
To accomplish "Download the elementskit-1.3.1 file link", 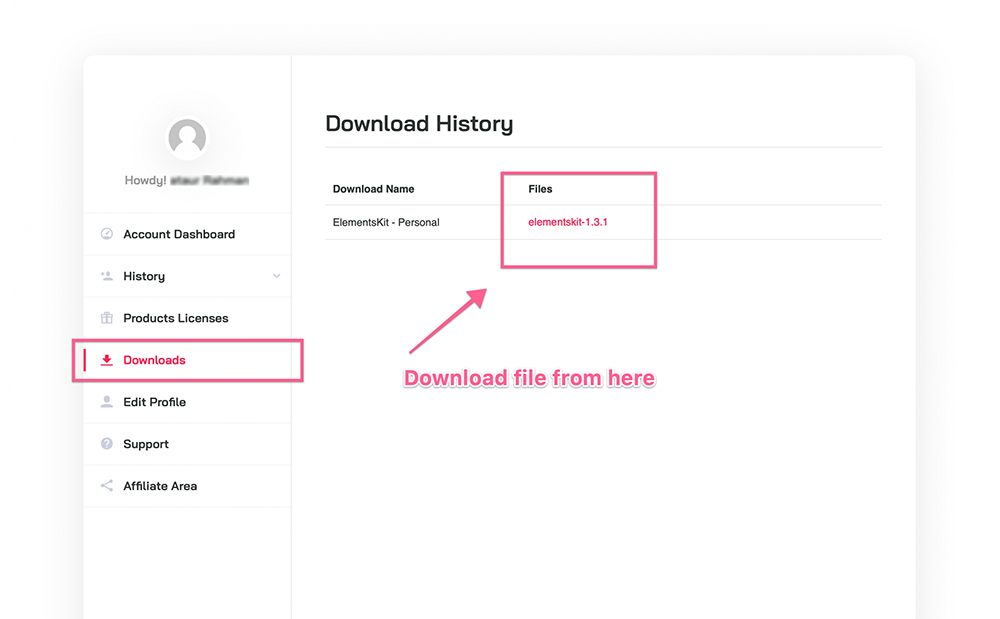I will (x=568, y=222).
